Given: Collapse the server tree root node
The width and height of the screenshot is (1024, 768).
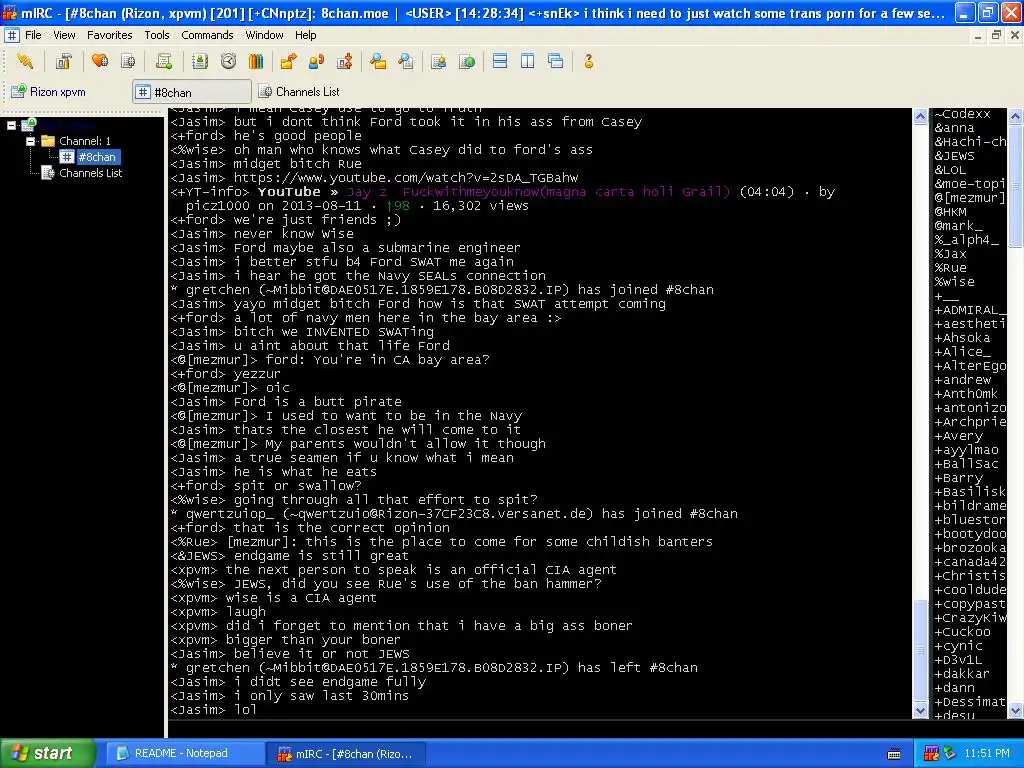Looking at the screenshot, I should click(x=11, y=125).
